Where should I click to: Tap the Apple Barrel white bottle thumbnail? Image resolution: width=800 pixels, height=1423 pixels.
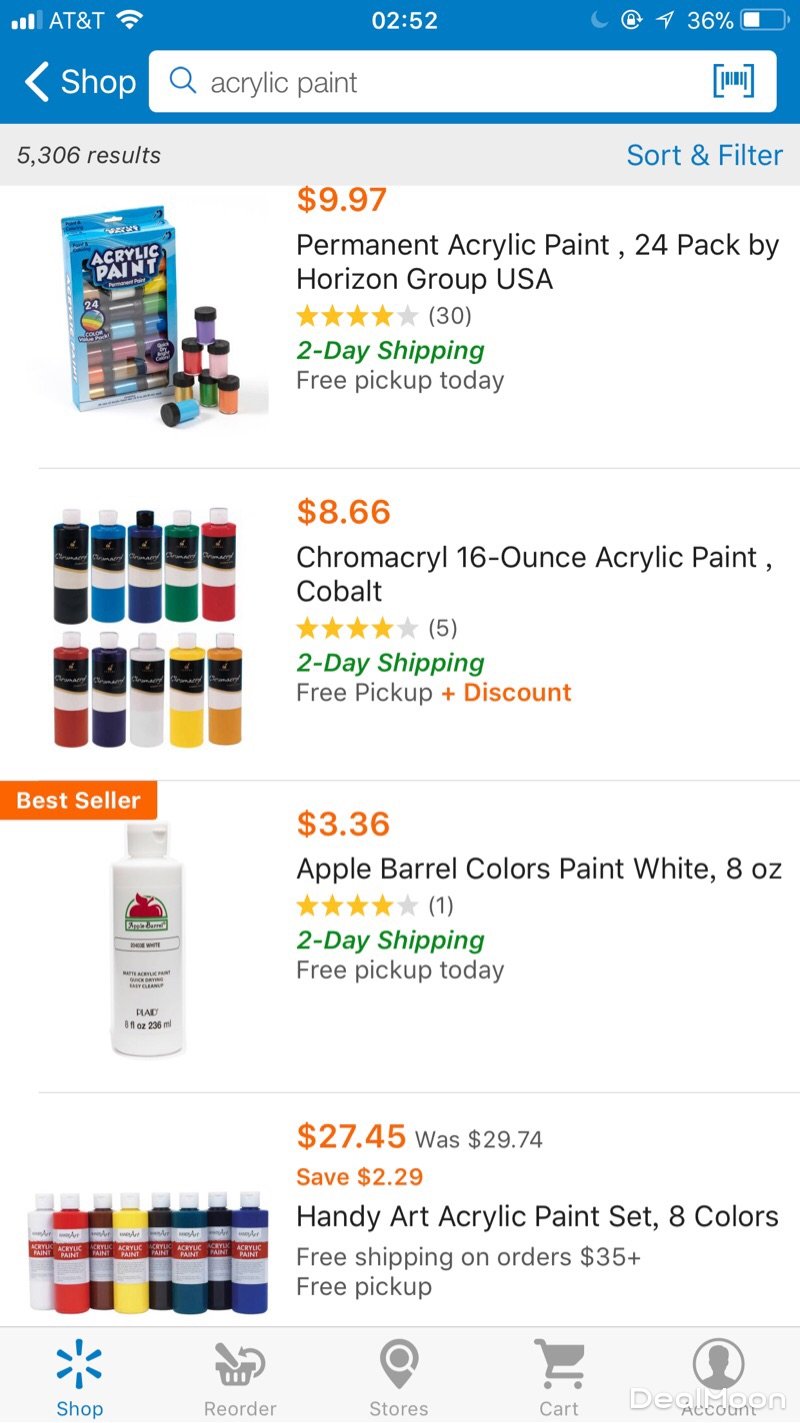point(148,938)
